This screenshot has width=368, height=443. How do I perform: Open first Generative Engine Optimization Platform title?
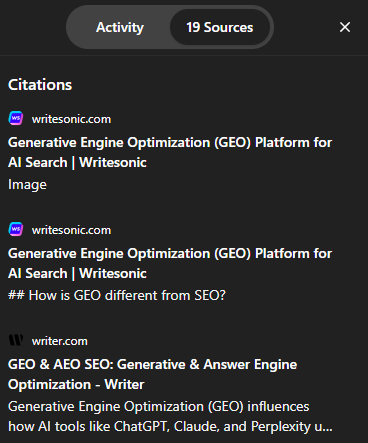170,152
